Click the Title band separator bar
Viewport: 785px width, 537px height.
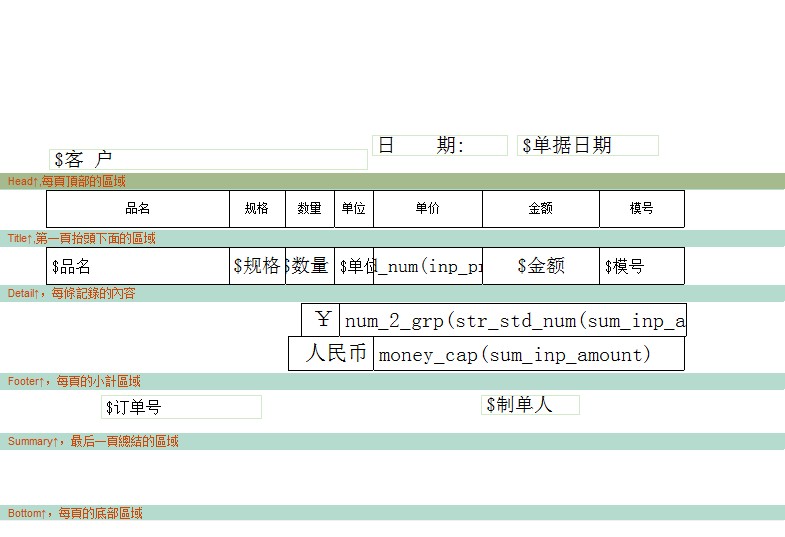(x=392, y=238)
